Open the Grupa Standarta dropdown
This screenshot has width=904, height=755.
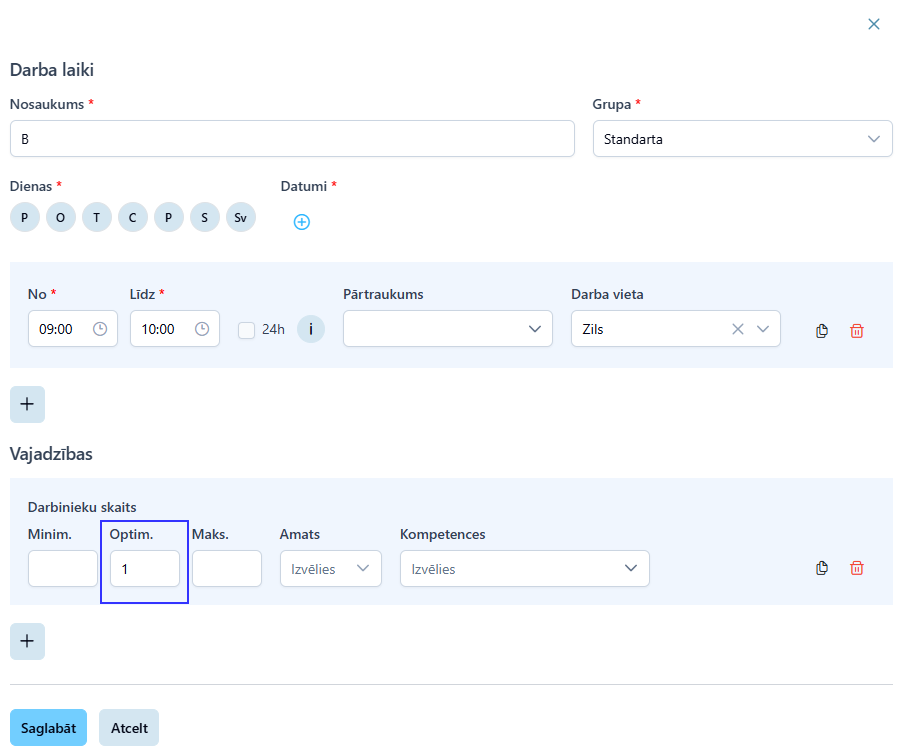point(743,139)
